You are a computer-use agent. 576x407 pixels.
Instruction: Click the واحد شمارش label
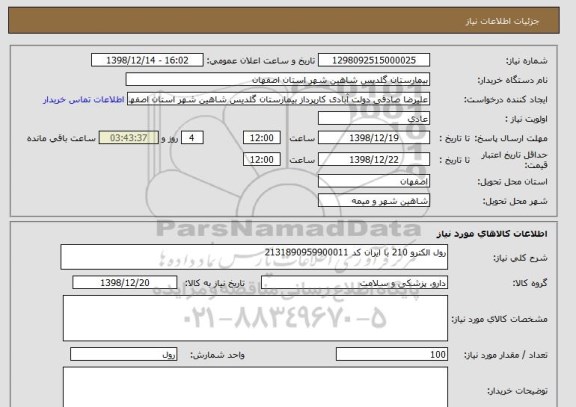tap(217, 355)
